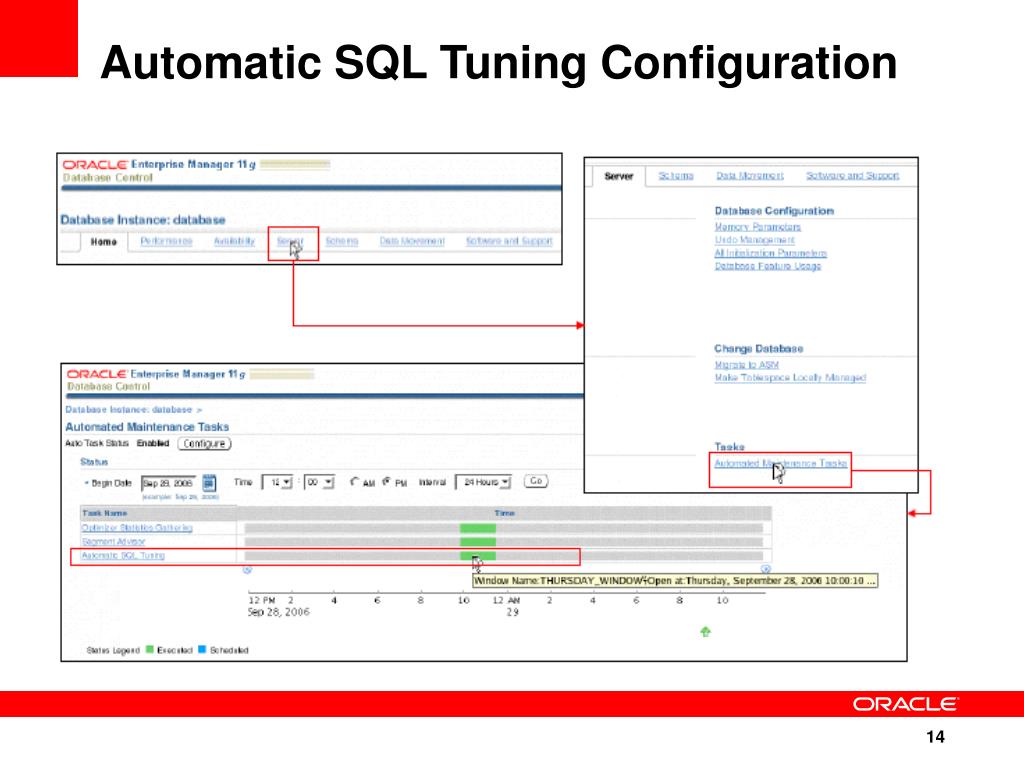Open the Undo Management link
Image resolution: width=1024 pixels, height=768 pixels.
point(754,240)
